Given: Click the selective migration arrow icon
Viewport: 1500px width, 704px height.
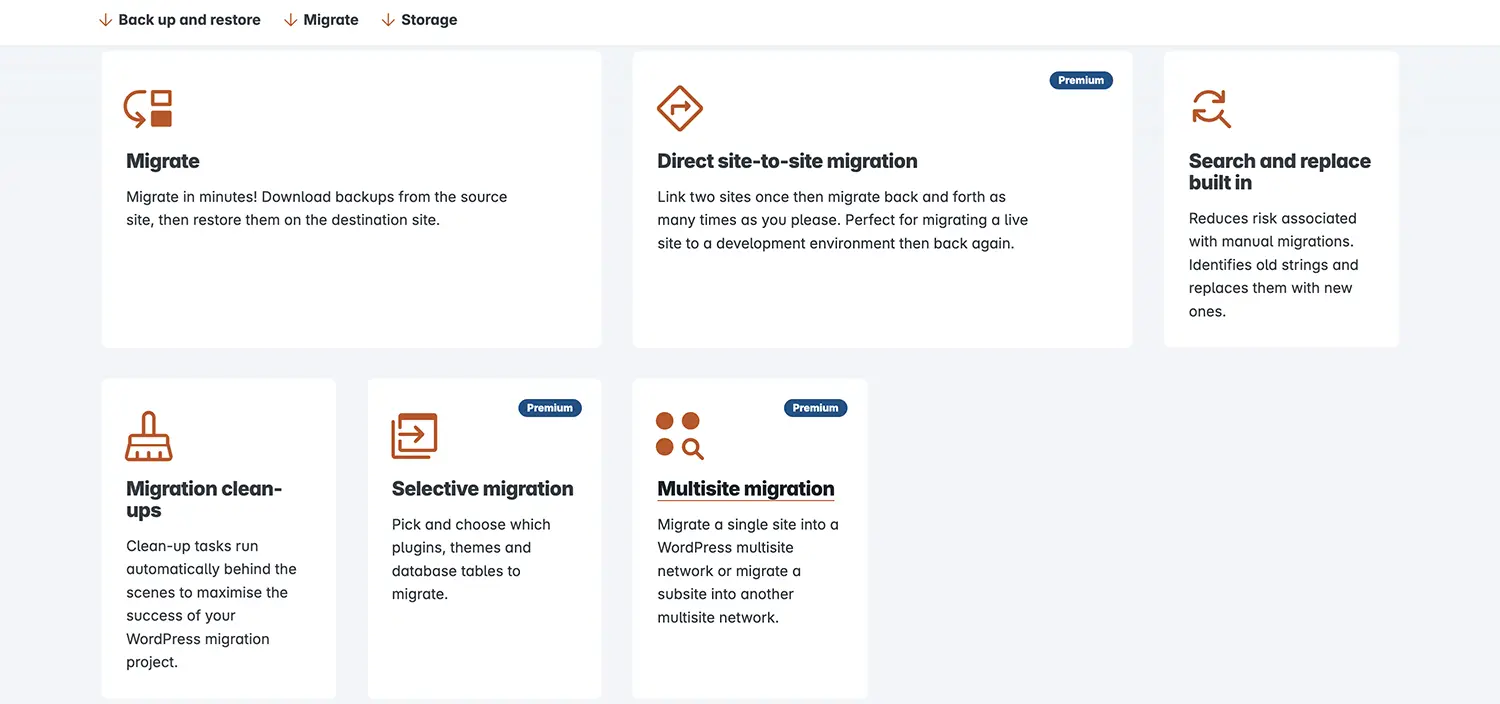Looking at the screenshot, I should click(414, 436).
